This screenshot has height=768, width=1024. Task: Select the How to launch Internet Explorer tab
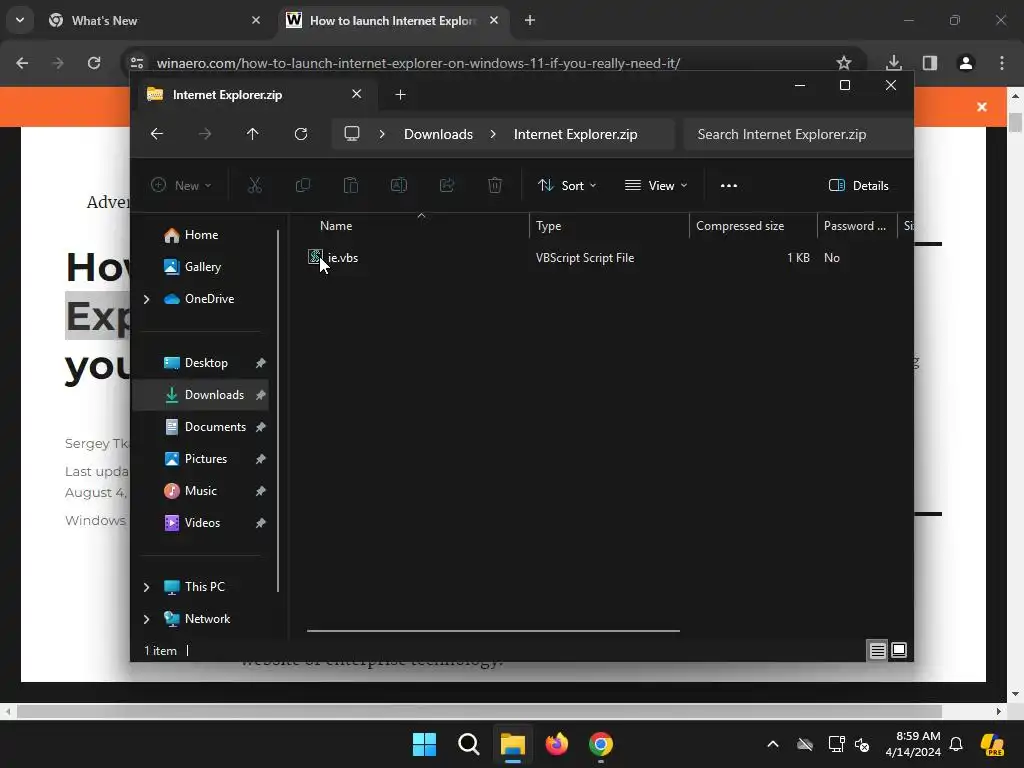(392, 20)
